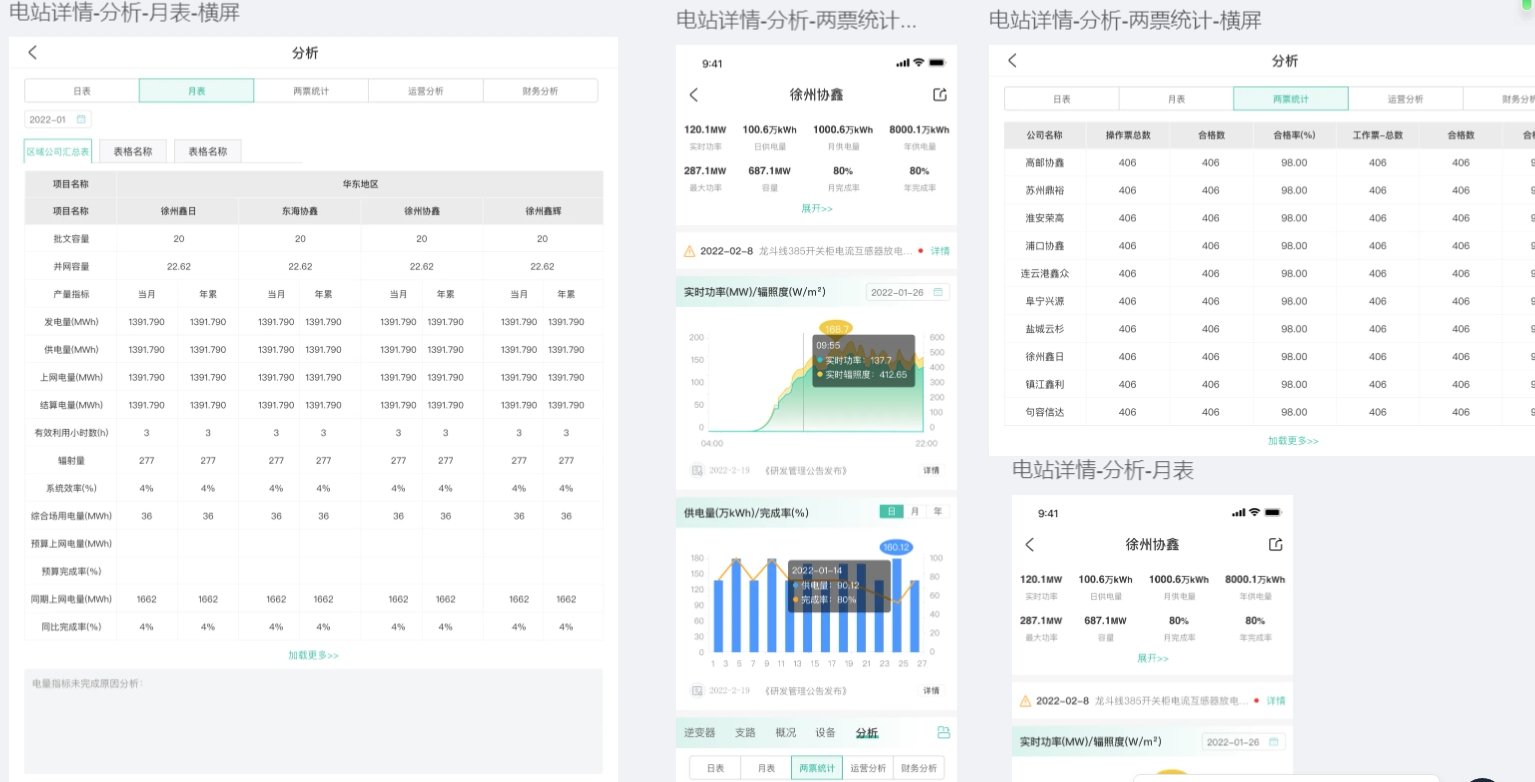
Task: Click 高邮协鑫 company row name
Action: [x=1044, y=162]
